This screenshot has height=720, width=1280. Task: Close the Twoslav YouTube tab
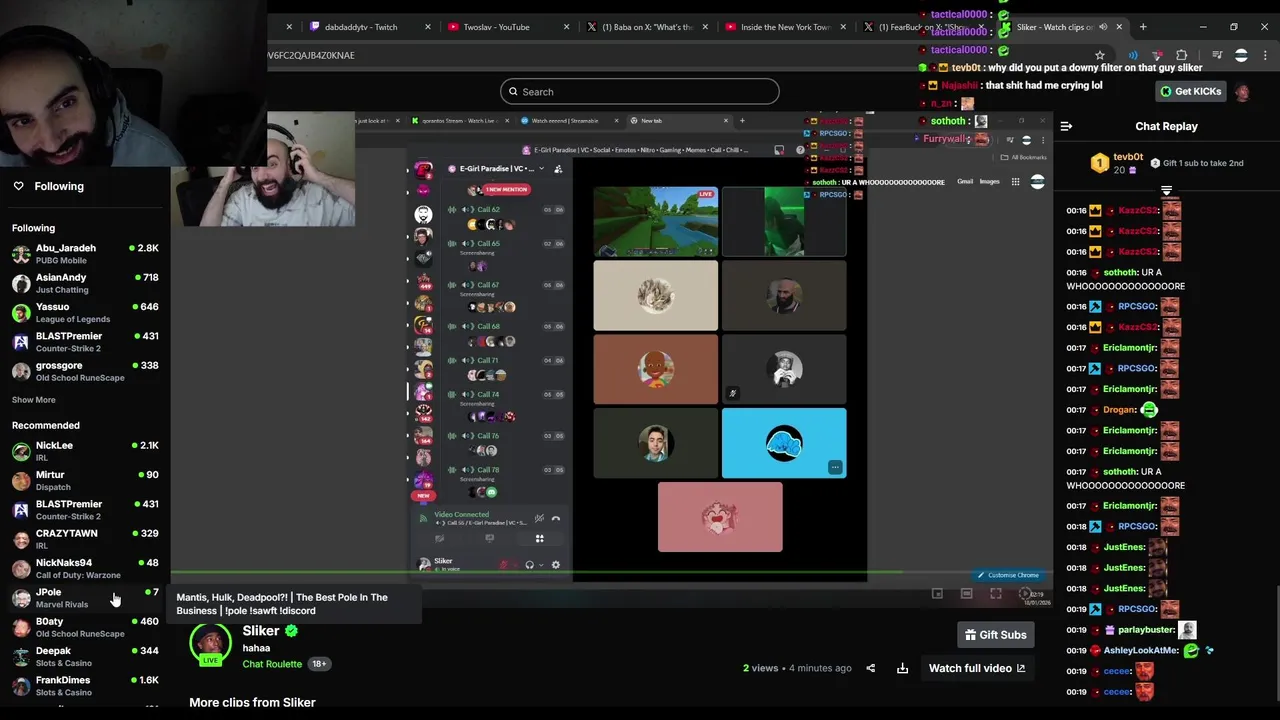pyautogui.click(x=566, y=27)
